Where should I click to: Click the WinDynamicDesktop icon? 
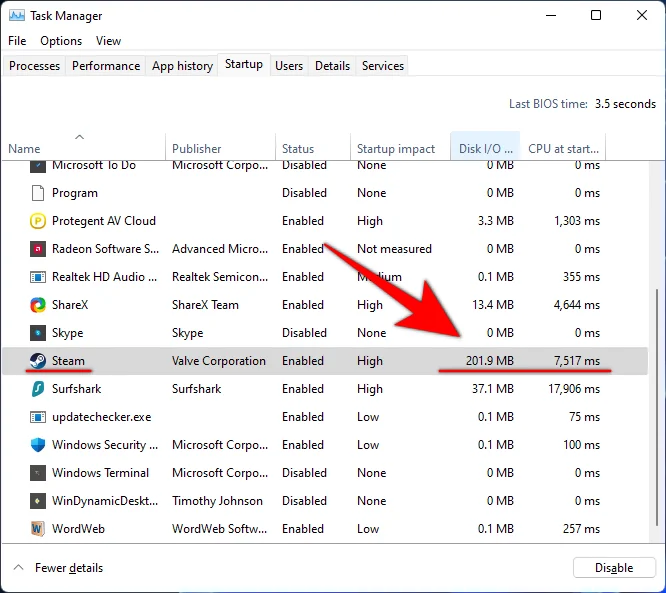tap(38, 501)
